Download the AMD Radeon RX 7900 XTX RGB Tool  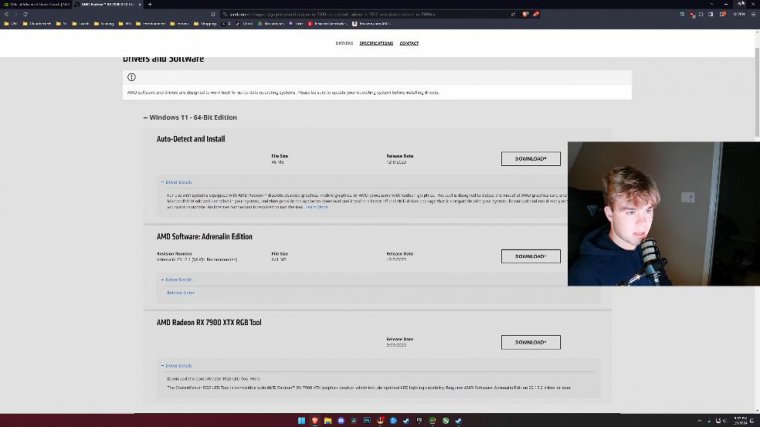[x=530, y=342]
